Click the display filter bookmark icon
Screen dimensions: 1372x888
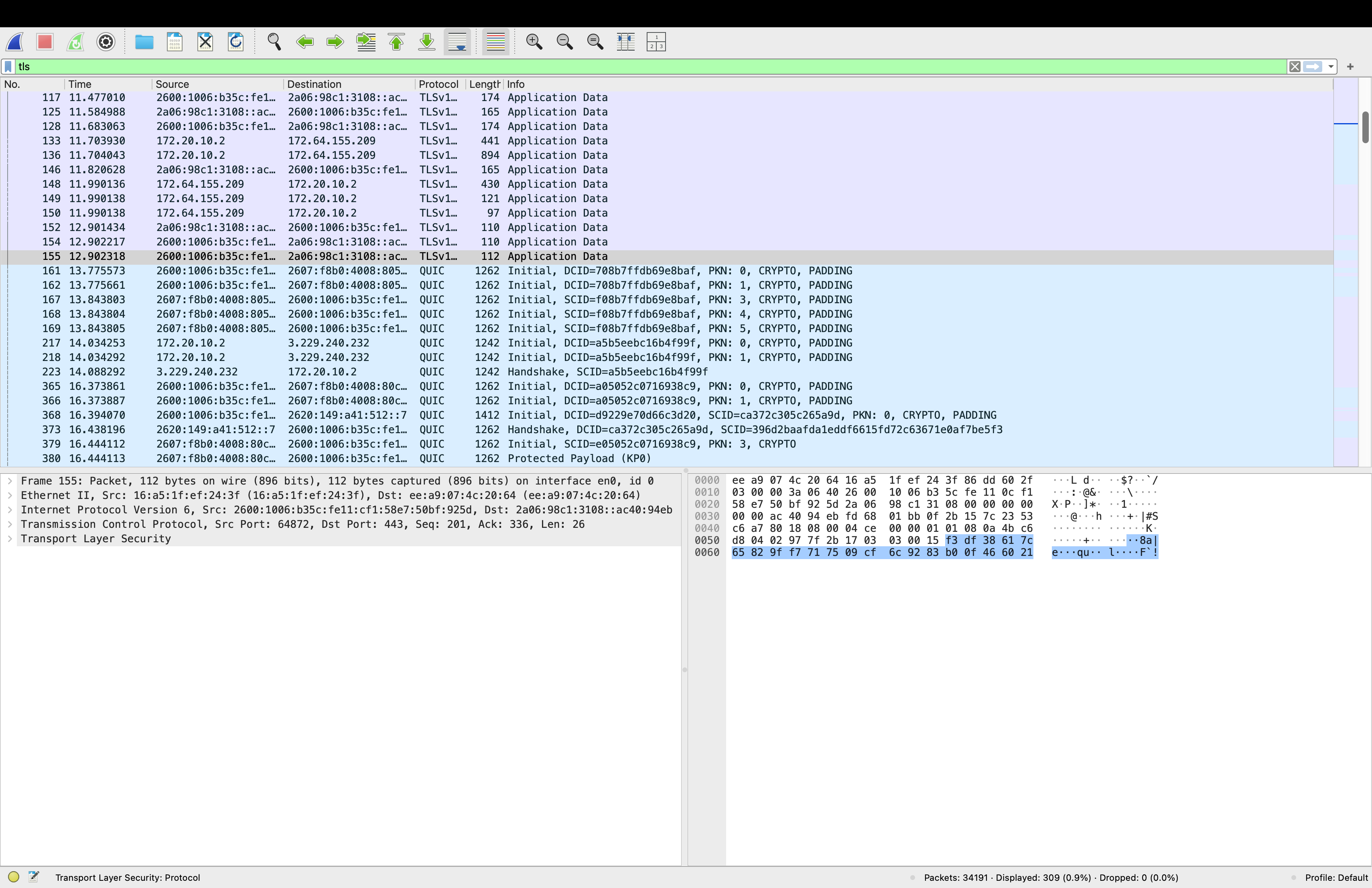(x=8, y=67)
